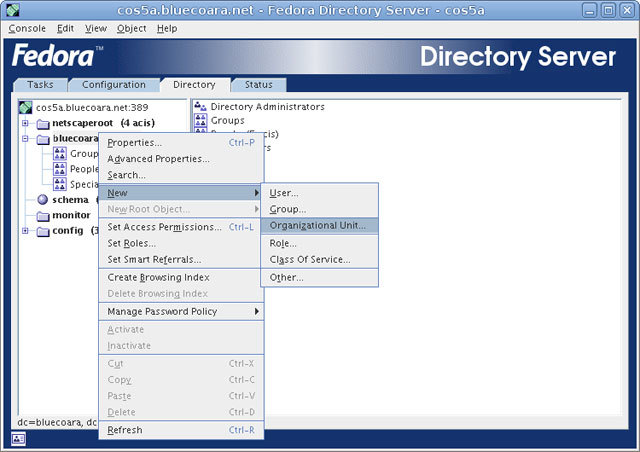Image resolution: width=640 pixels, height=452 pixels.
Task: Select the config tree node
Action: point(68,231)
